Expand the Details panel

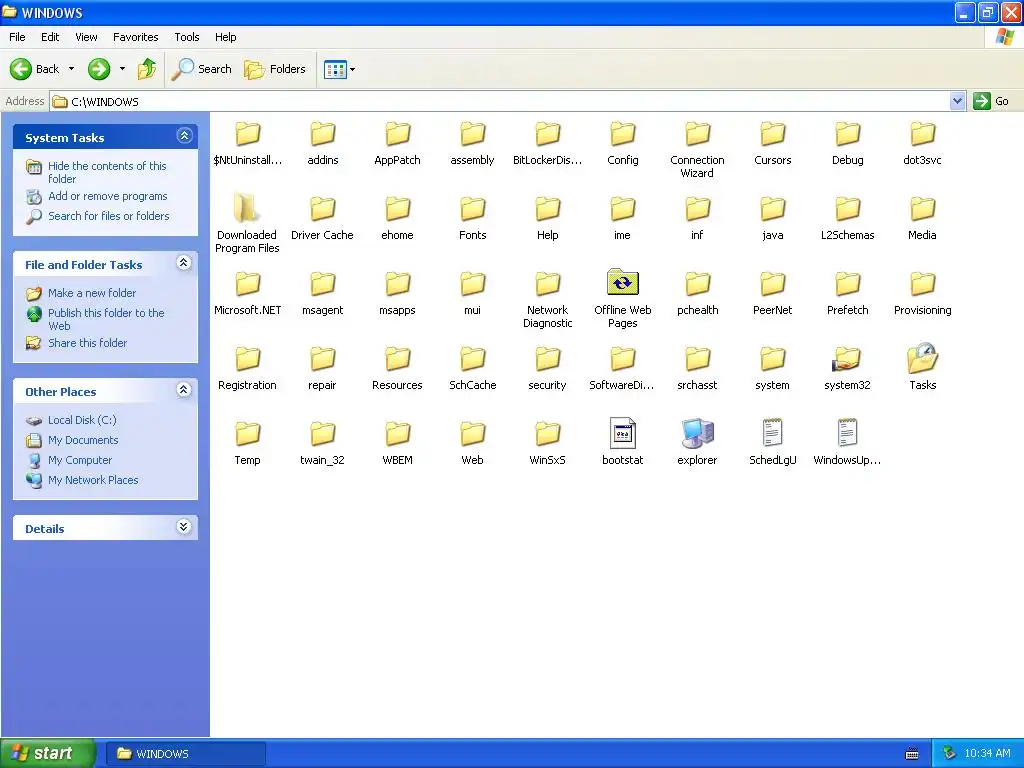(184, 527)
